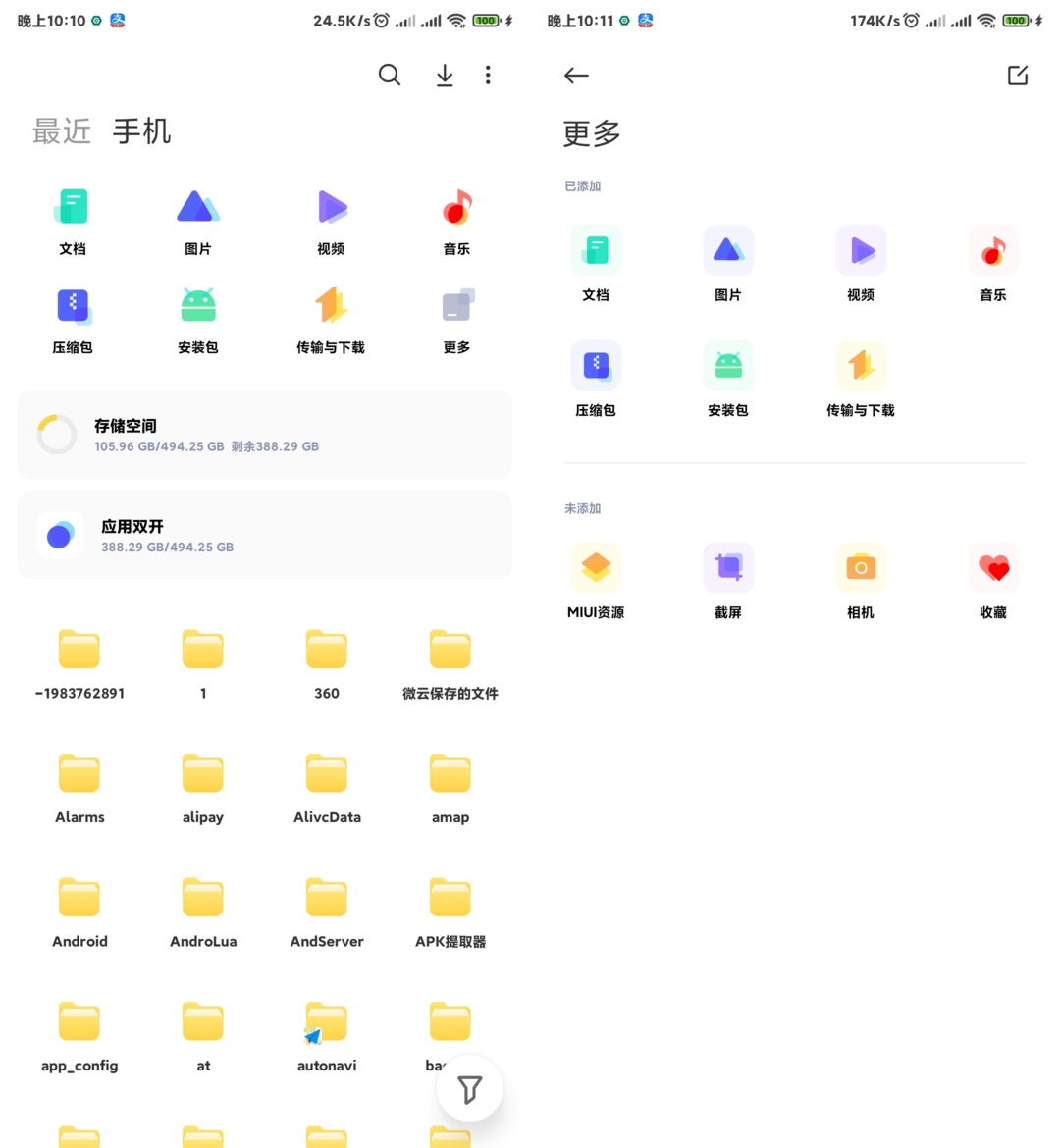Image resolution: width=1060 pixels, height=1148 pixels.
Task: Open the app_config folder
Action: (79, 1037)
